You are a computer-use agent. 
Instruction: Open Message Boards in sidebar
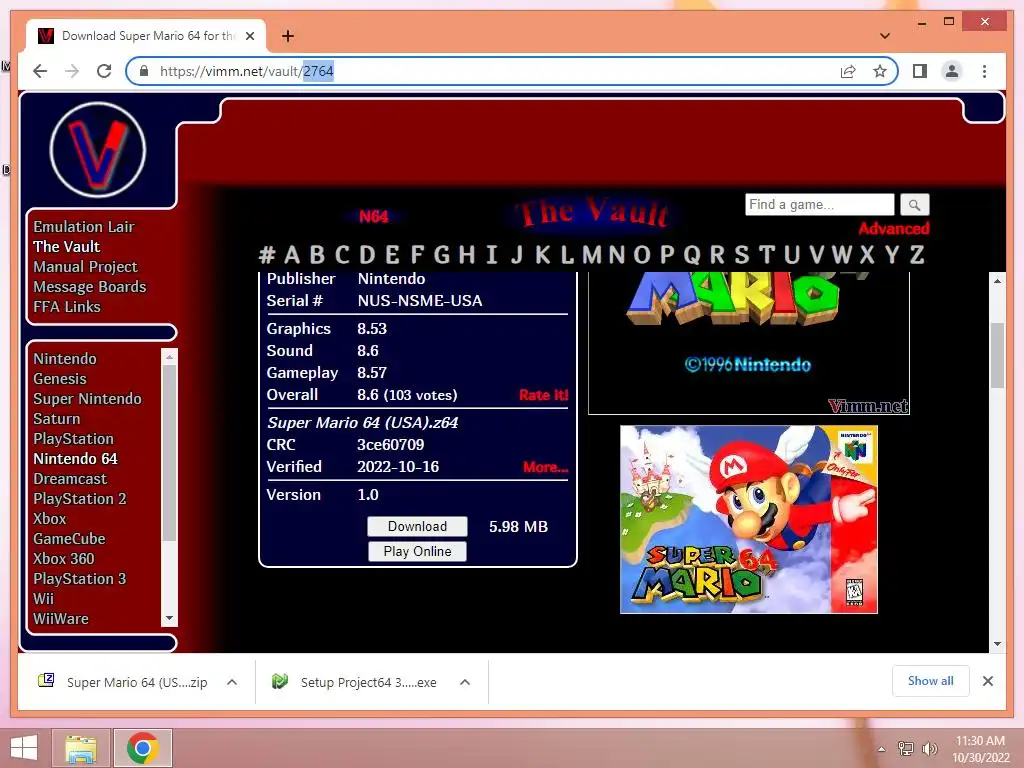pyautogui.click(x=89, y=287)
